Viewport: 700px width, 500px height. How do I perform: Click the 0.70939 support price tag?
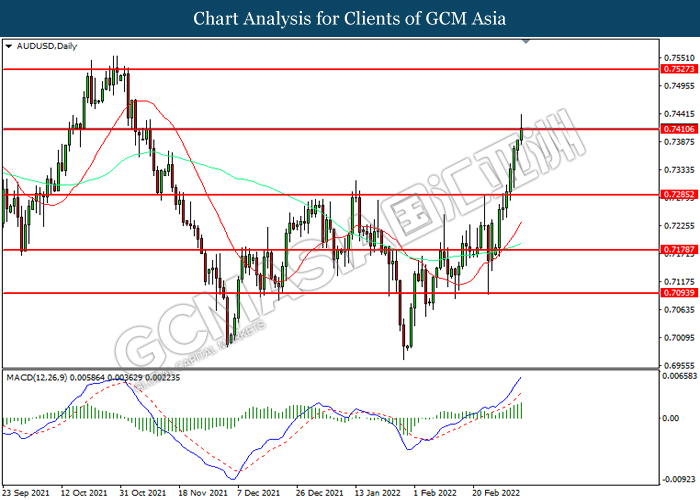coord(679,293)
